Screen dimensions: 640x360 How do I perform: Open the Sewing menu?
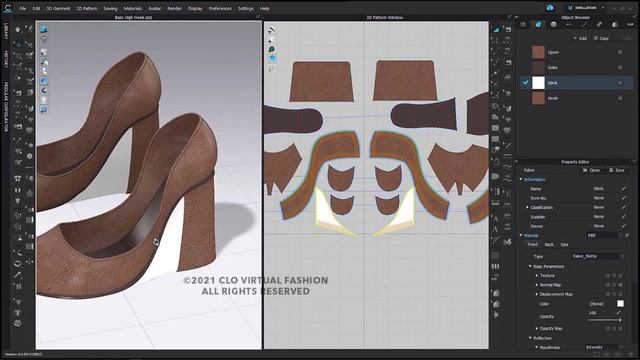[110, 8]
